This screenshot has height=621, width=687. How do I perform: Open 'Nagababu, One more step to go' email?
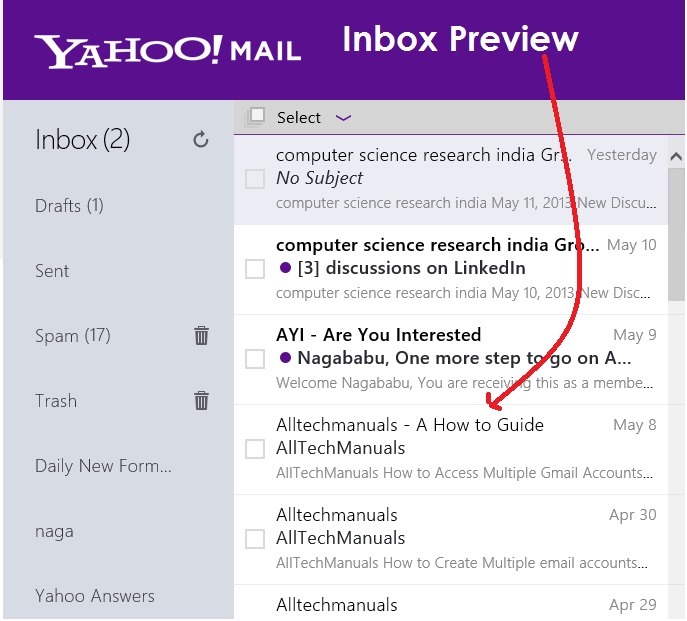pos(451,359)
